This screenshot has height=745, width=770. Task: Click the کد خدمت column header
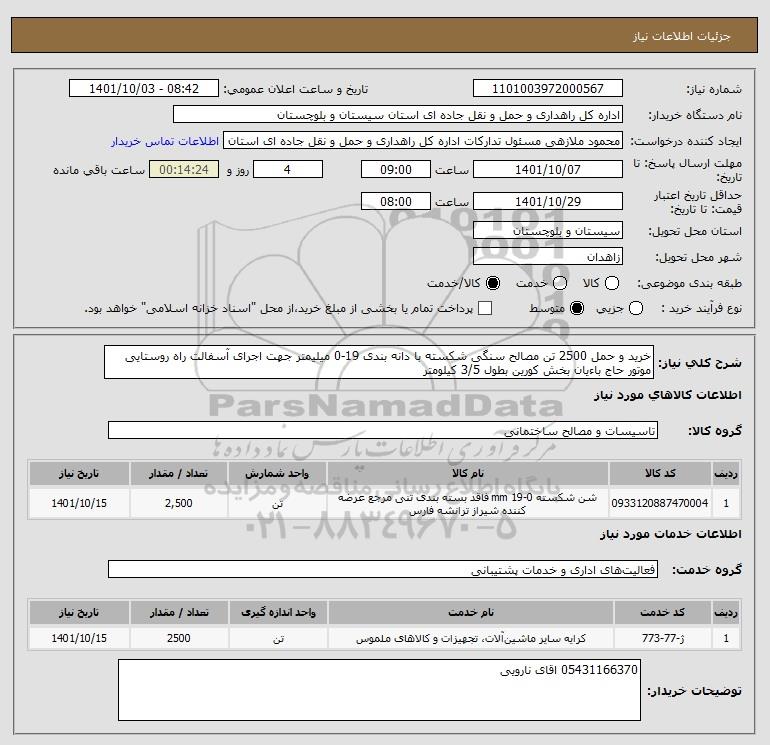663,612
